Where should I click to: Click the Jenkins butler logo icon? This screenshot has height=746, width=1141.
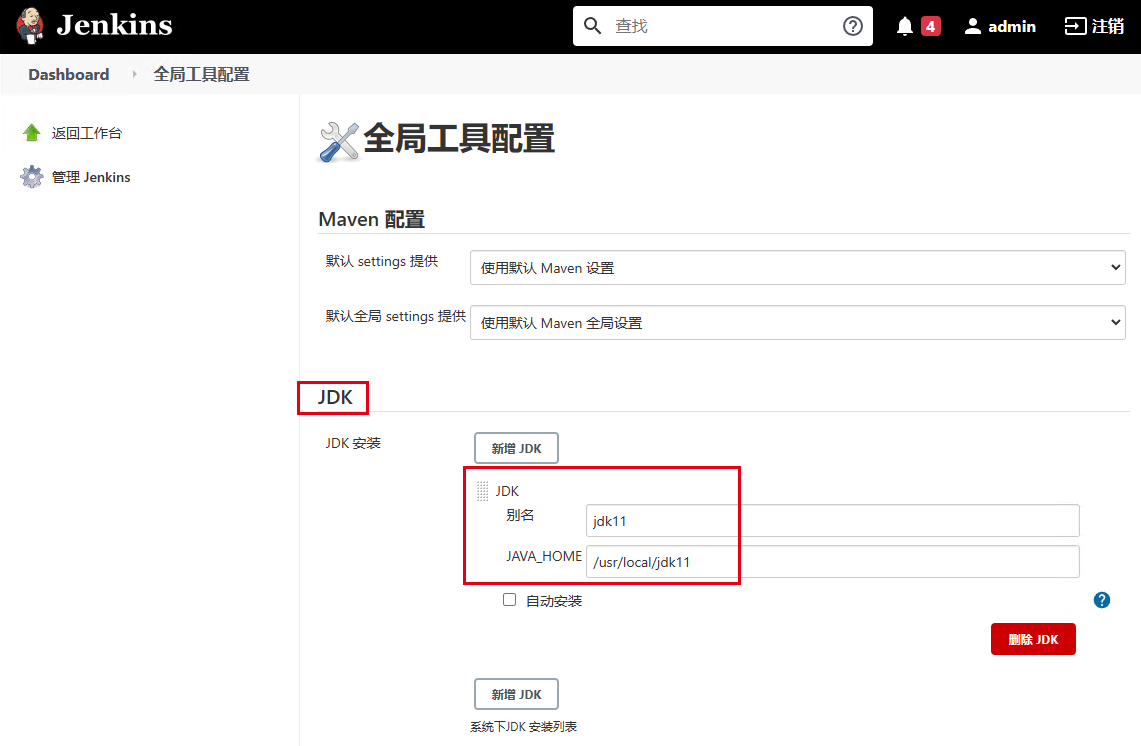click(31, 25)
